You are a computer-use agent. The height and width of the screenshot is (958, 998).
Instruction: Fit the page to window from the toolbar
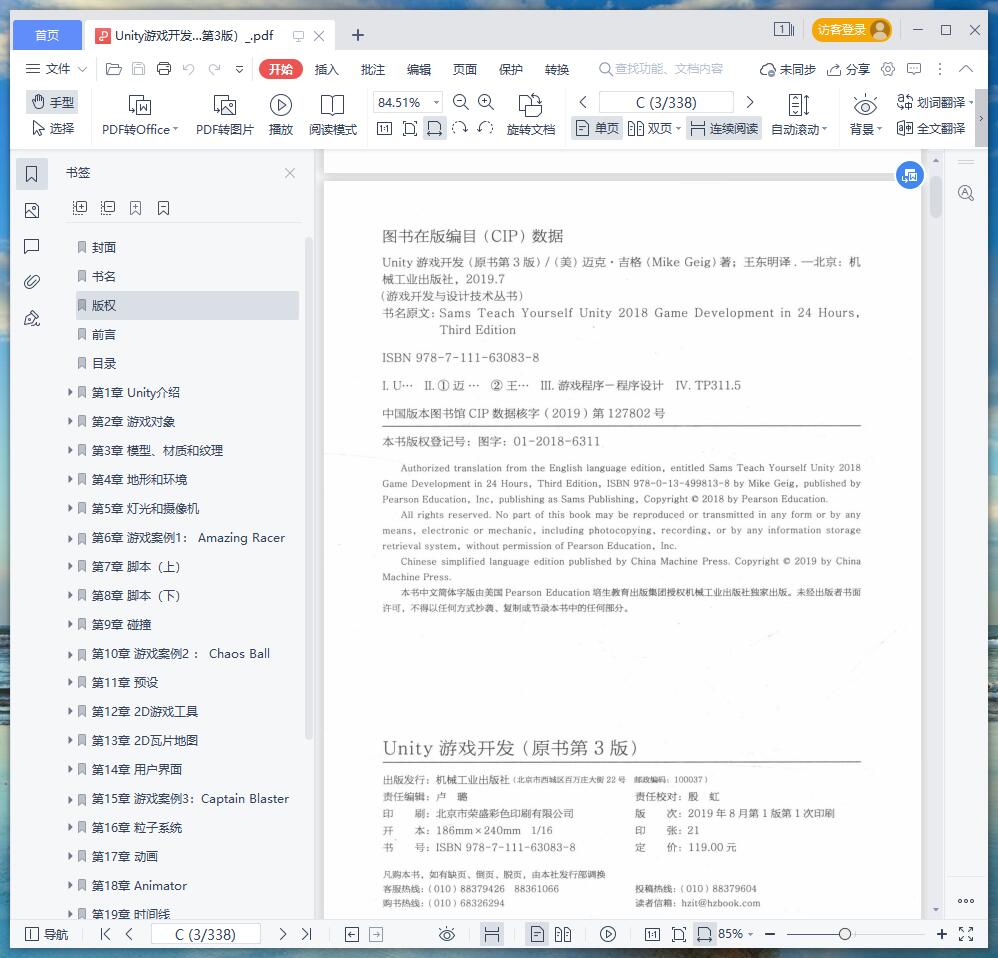[409, 129]
